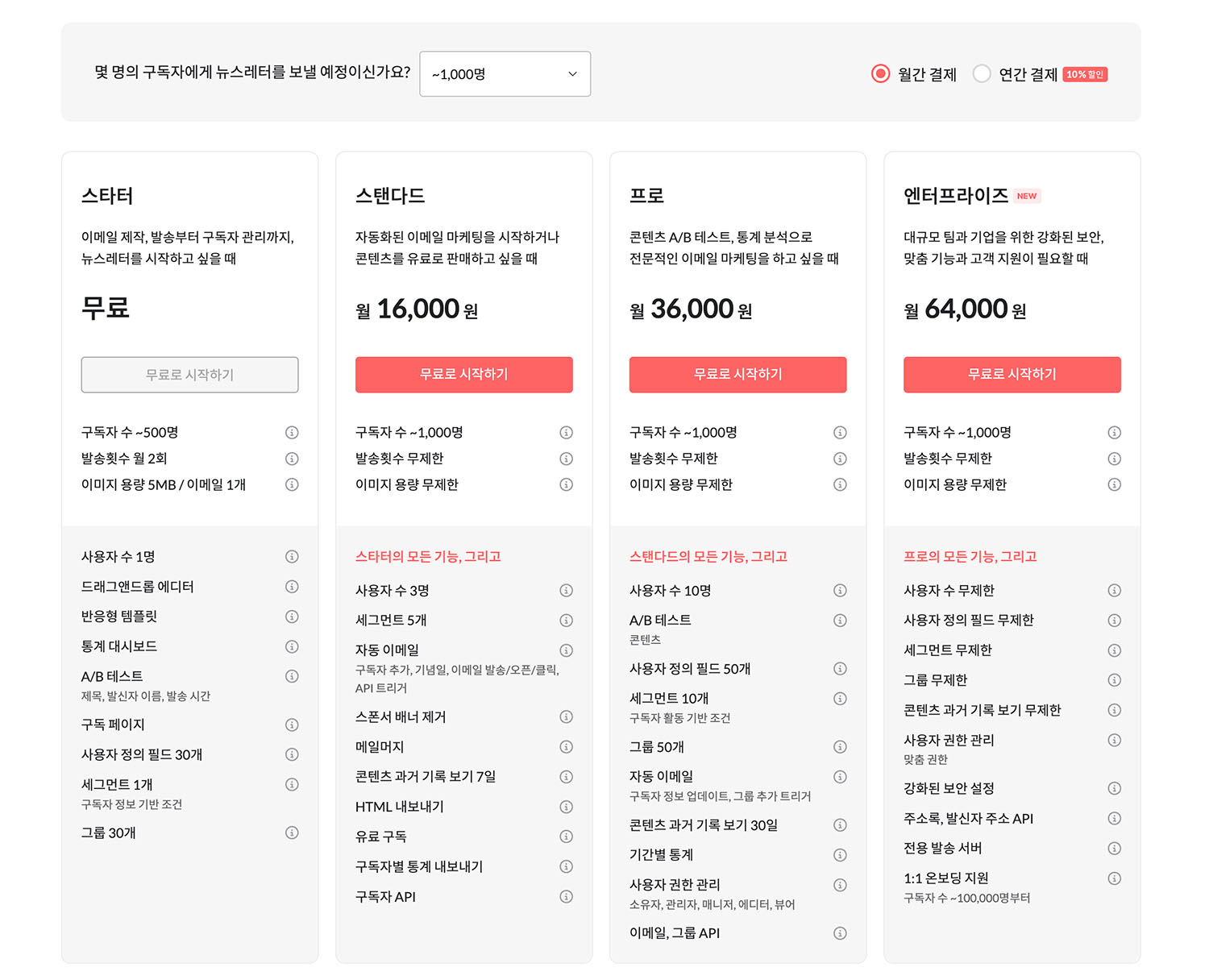Click the 10% 할인 badge
This screenshot has height=980, width=1209.
point(1085,74)
